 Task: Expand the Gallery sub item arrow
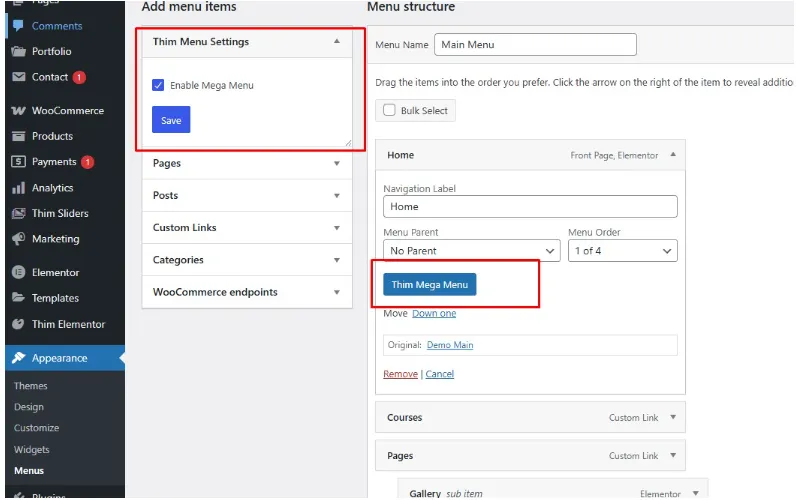click(695, 493)
